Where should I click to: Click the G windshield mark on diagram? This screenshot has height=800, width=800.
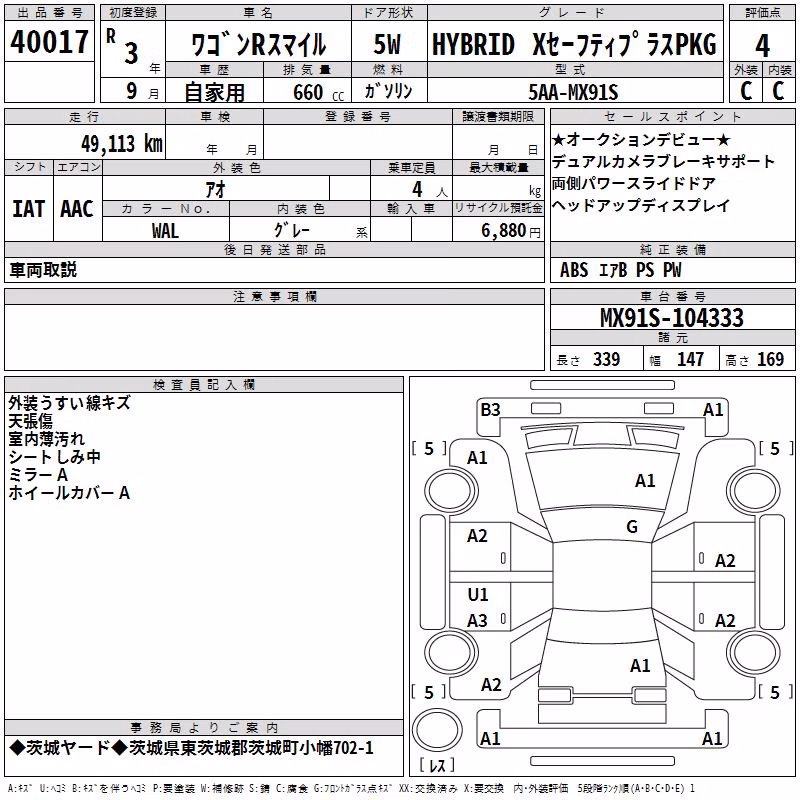[632, 527]
